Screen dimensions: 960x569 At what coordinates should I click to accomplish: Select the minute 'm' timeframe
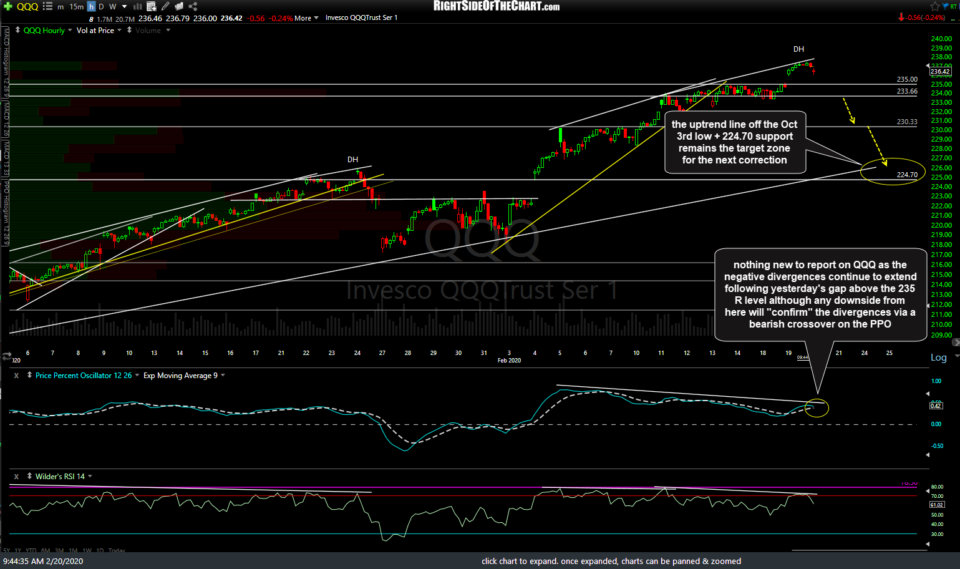pyautogui.click(x=60, y=7)
